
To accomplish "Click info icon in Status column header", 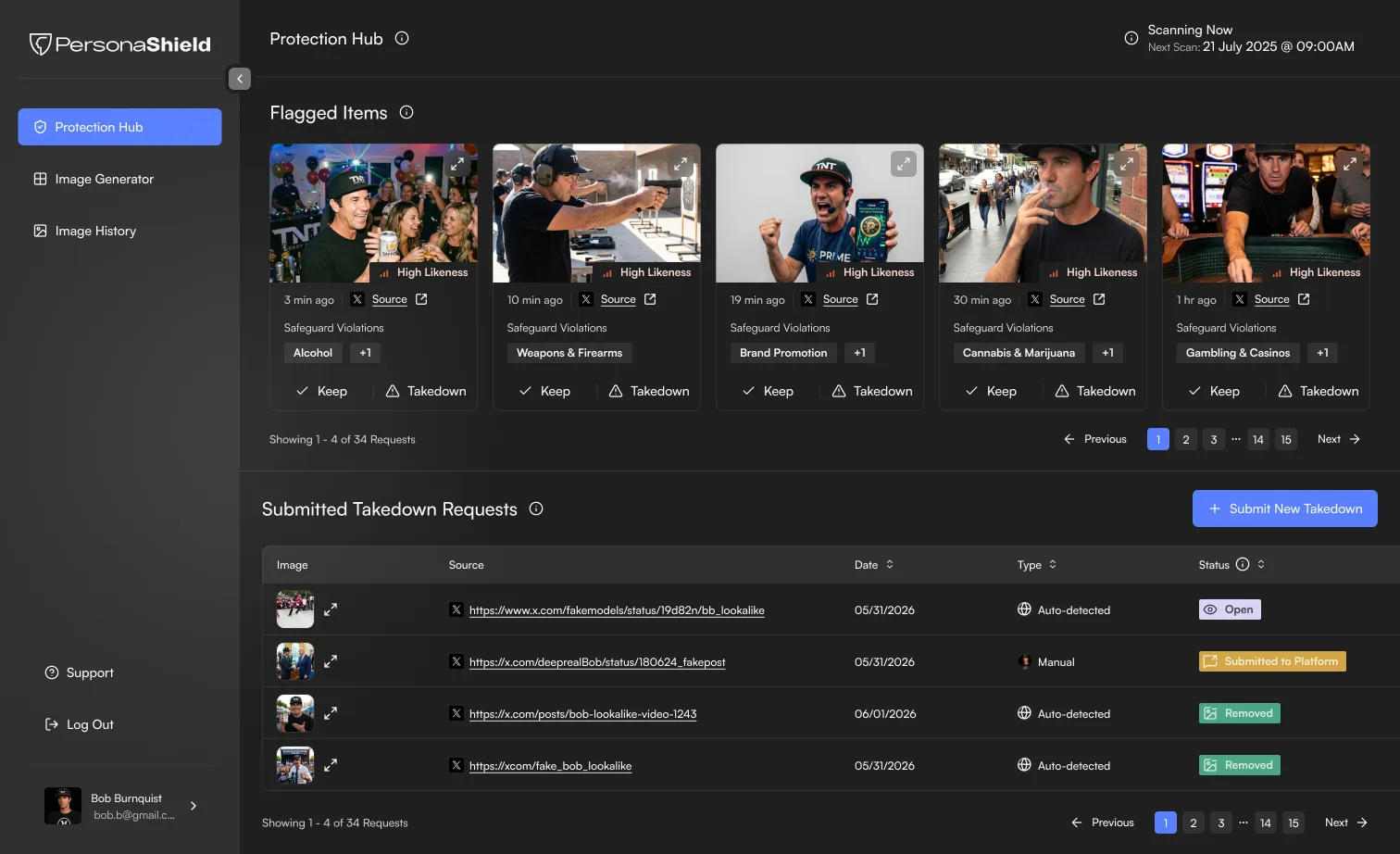I will (1243, 564).
